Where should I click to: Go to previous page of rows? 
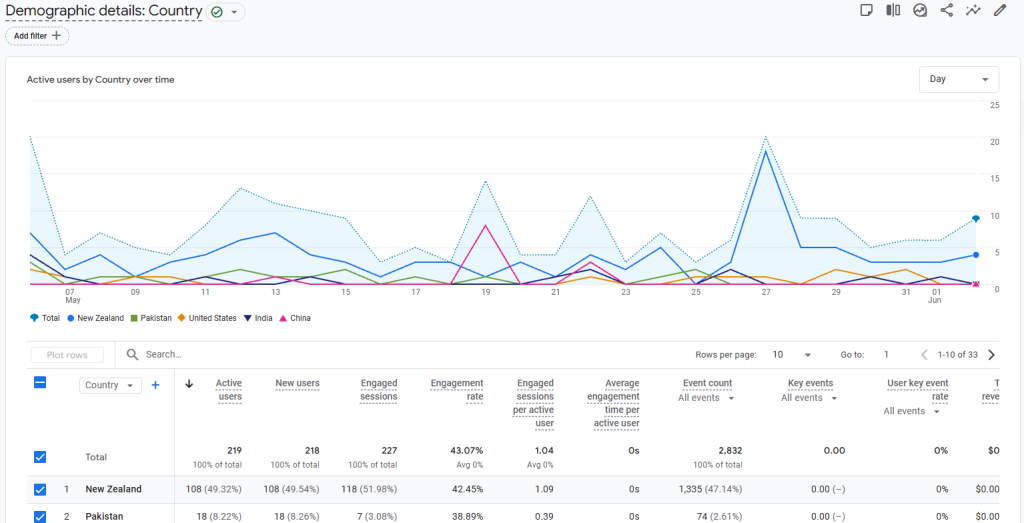pyautogui.click(x=924, y=355)
